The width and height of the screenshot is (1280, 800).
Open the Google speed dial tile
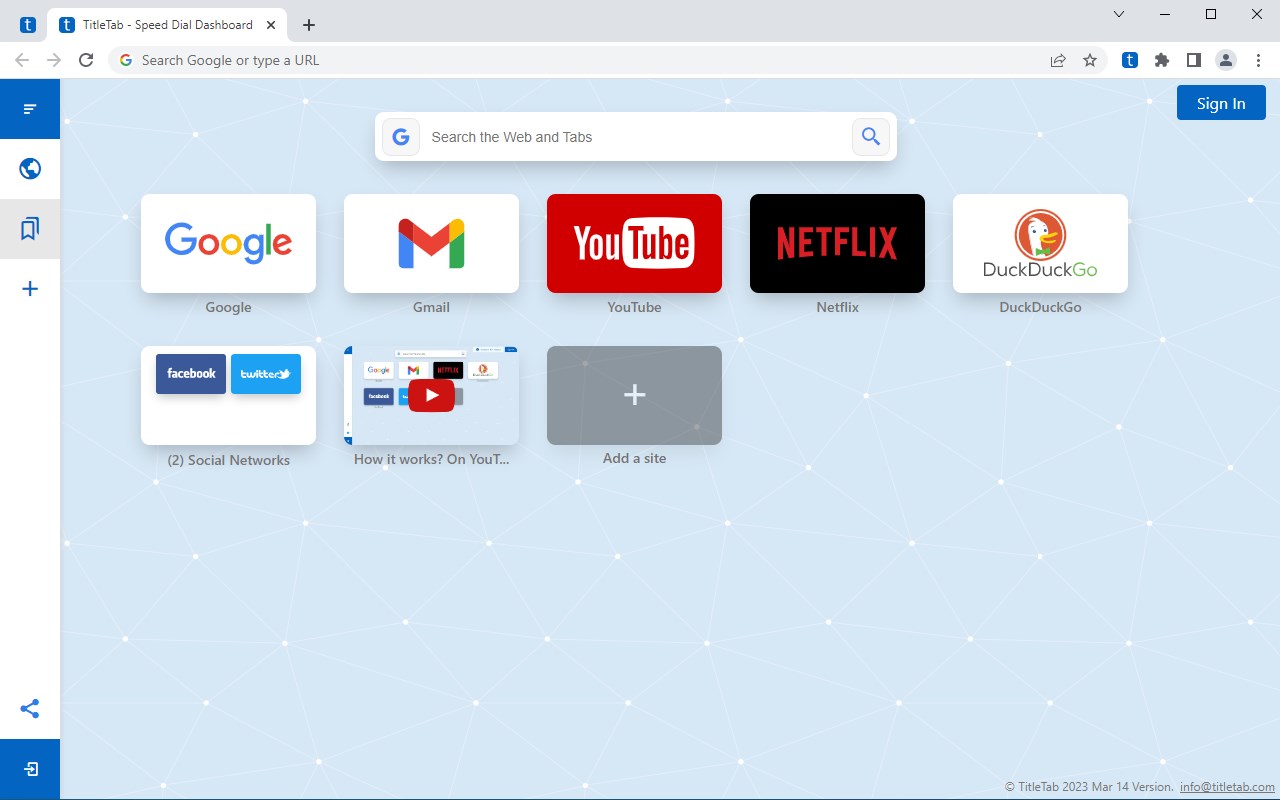click(228, 243)
